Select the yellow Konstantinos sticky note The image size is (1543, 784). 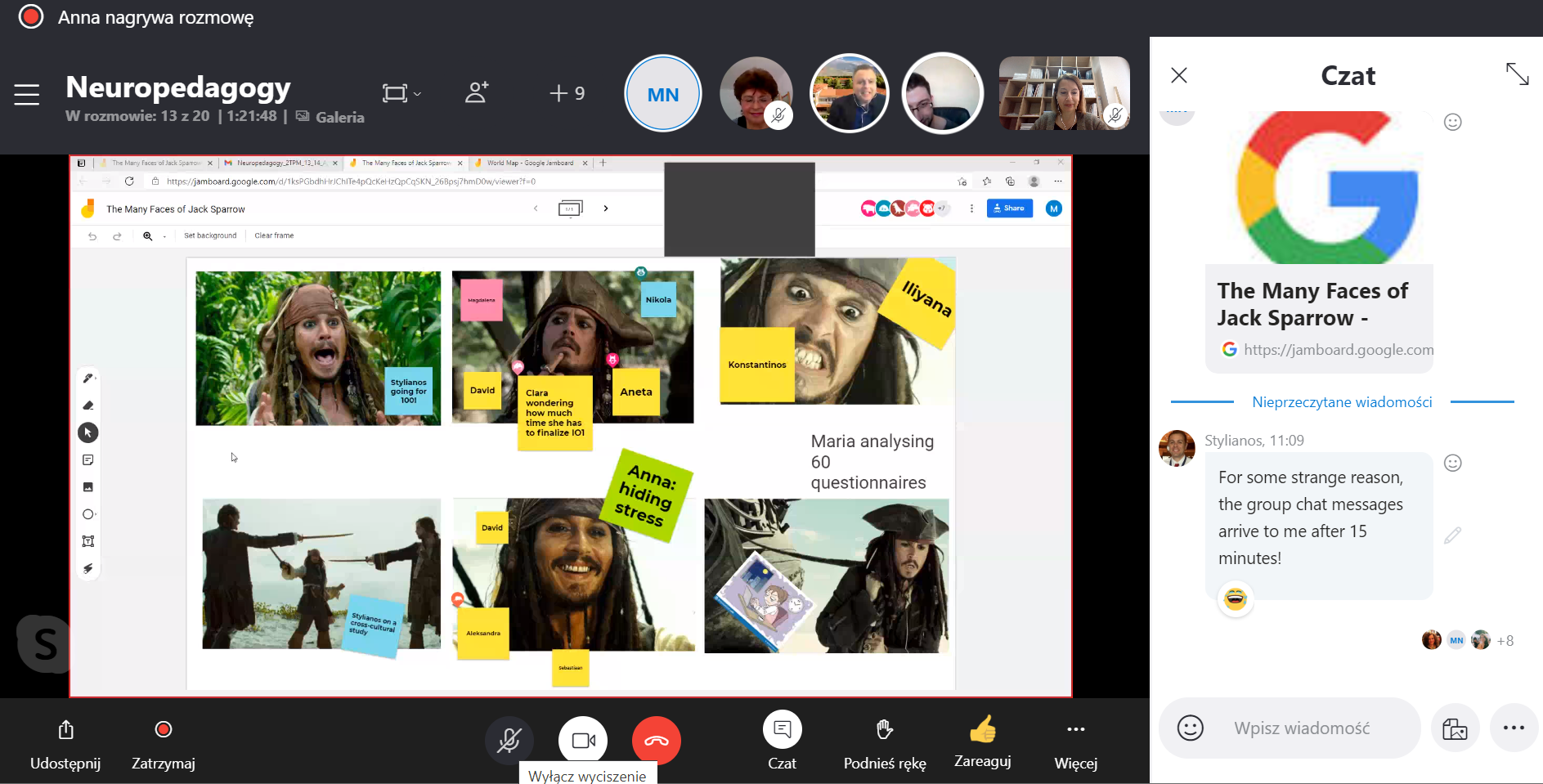point(757,365)
